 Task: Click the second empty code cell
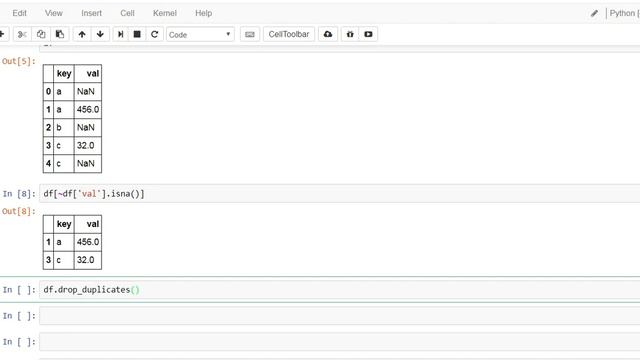tap(340, 342)
